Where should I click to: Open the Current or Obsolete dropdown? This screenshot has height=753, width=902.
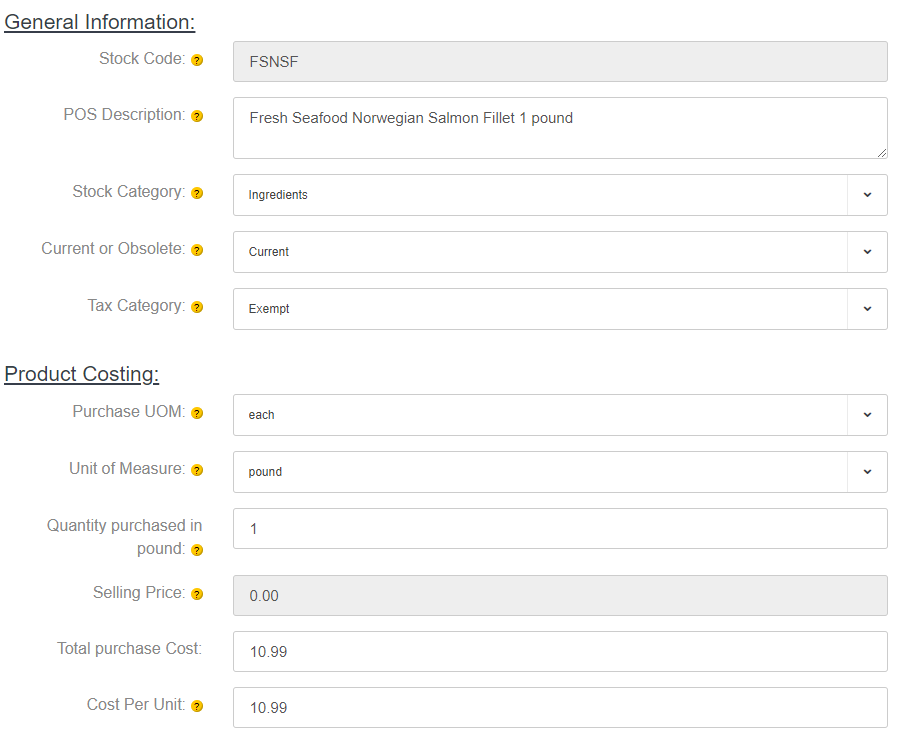[x=560, y=252]
